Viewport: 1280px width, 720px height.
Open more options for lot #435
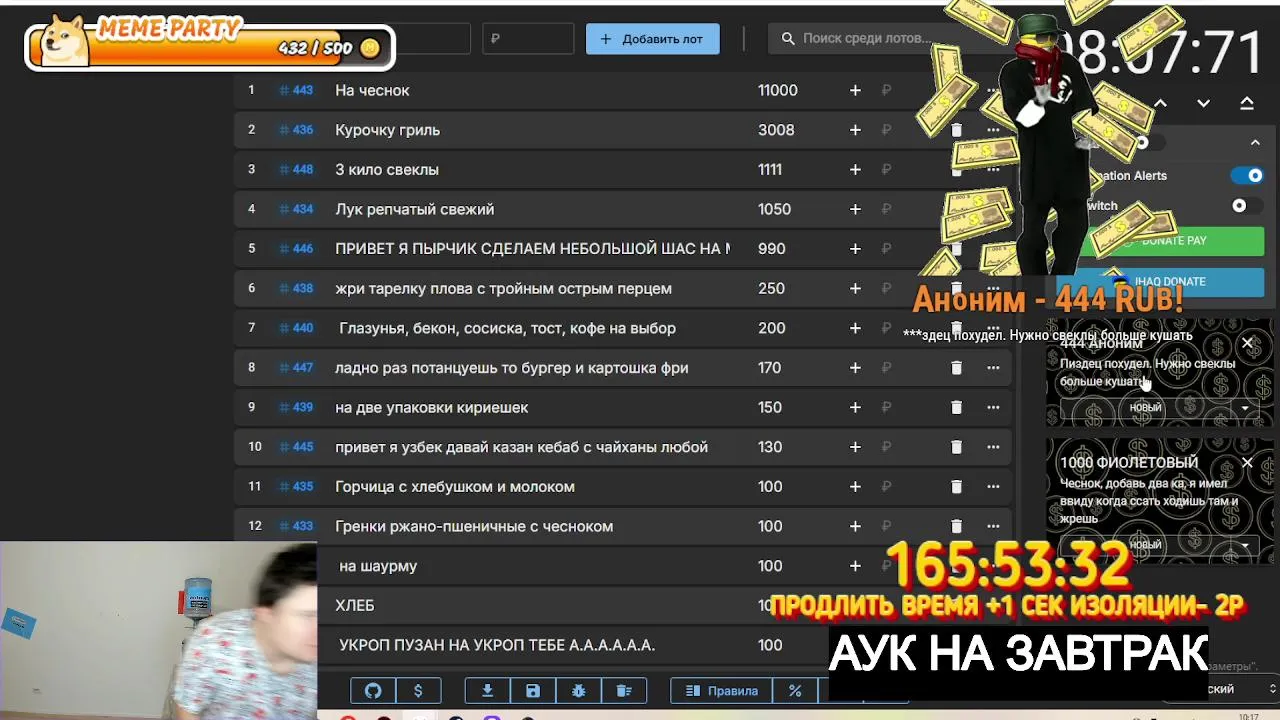(x=993, y=487)
